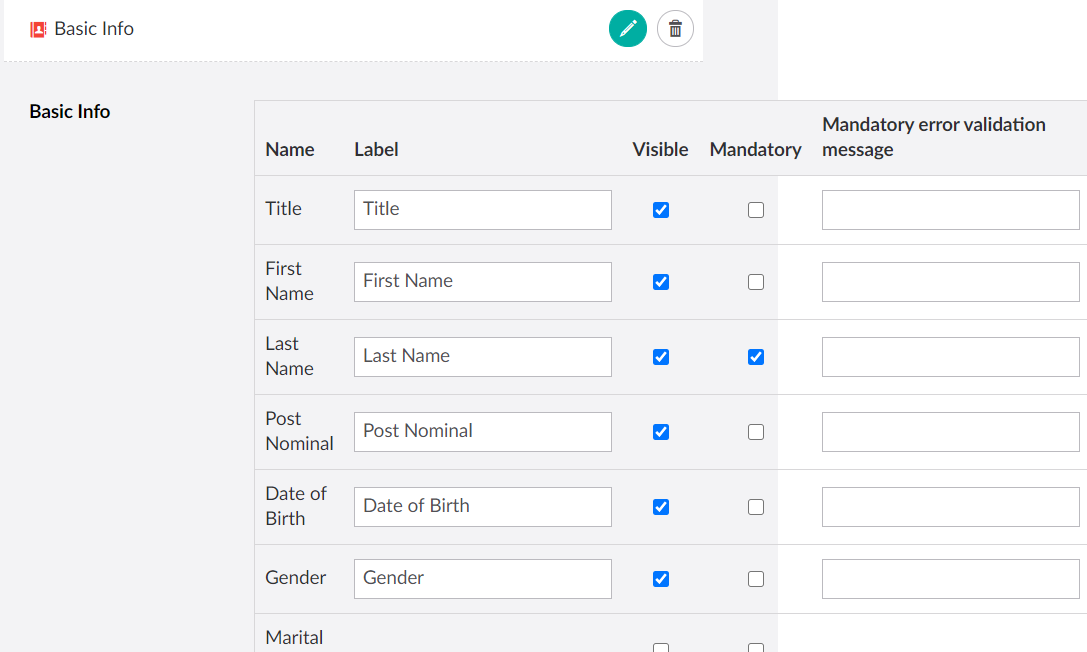
Task: Select the Last Name label text box
Action: pyautogui.click(x=482, y=356)
